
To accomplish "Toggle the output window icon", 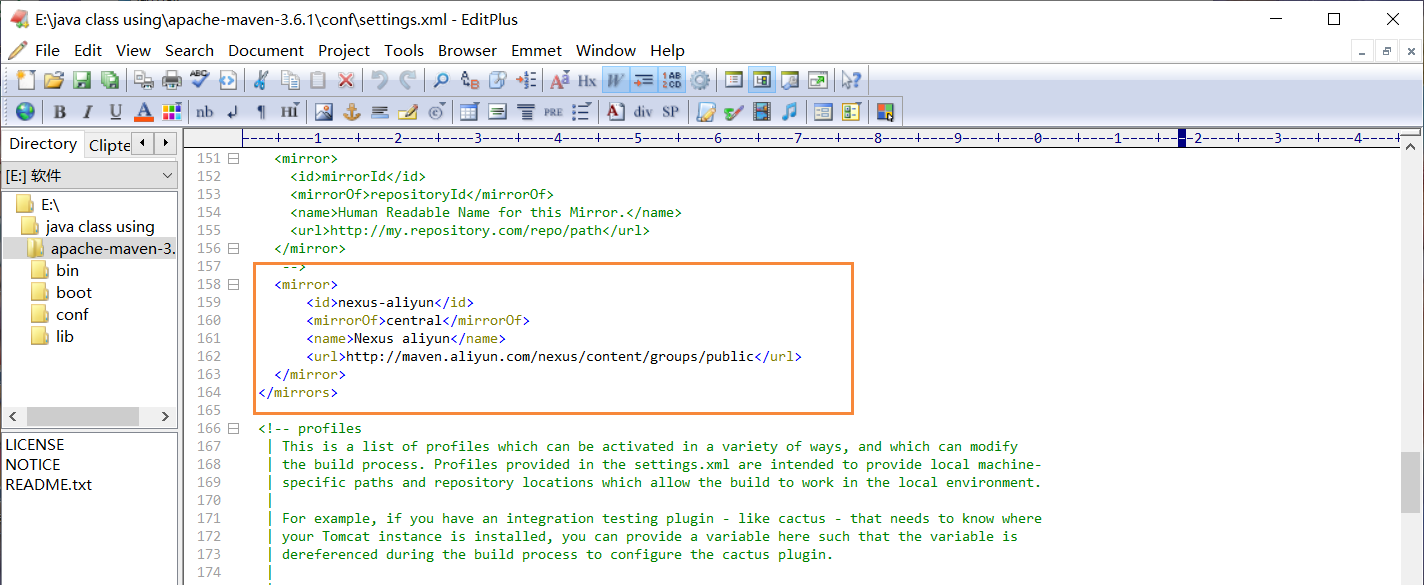I will pos(790,80).
